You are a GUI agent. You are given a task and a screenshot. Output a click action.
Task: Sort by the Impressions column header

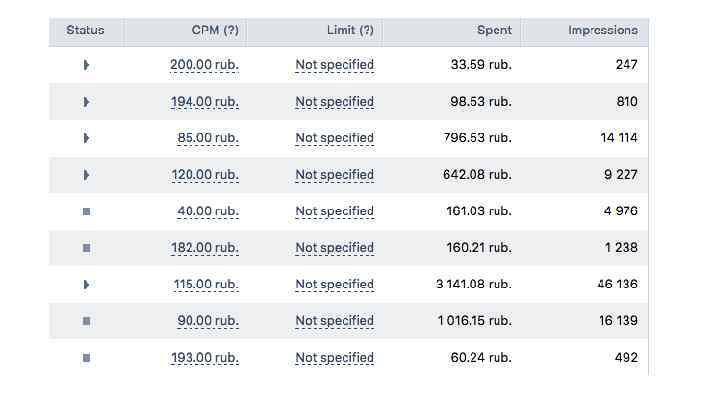pos(602,31)
